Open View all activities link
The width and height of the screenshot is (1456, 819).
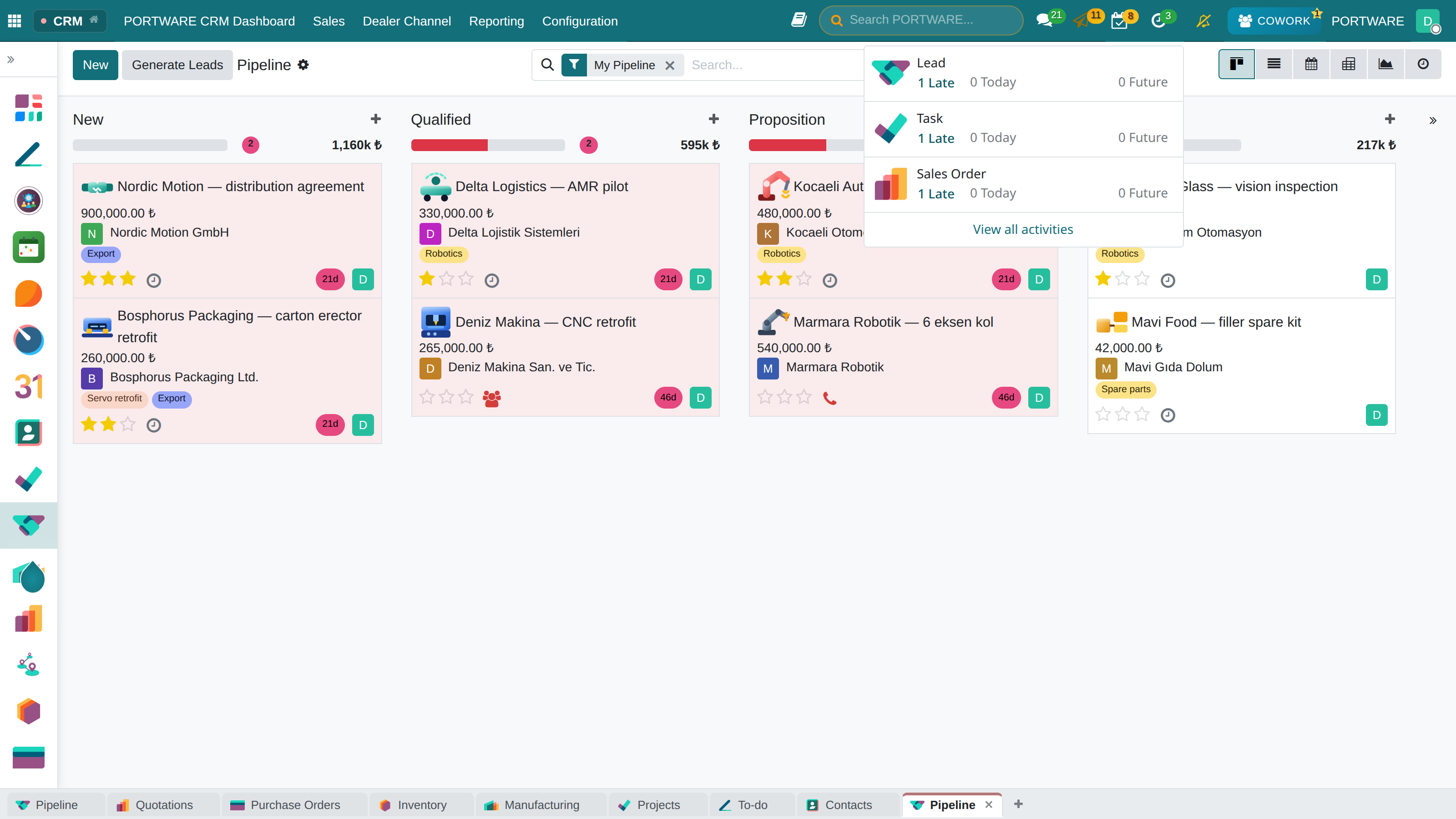tap(1022, 229)
